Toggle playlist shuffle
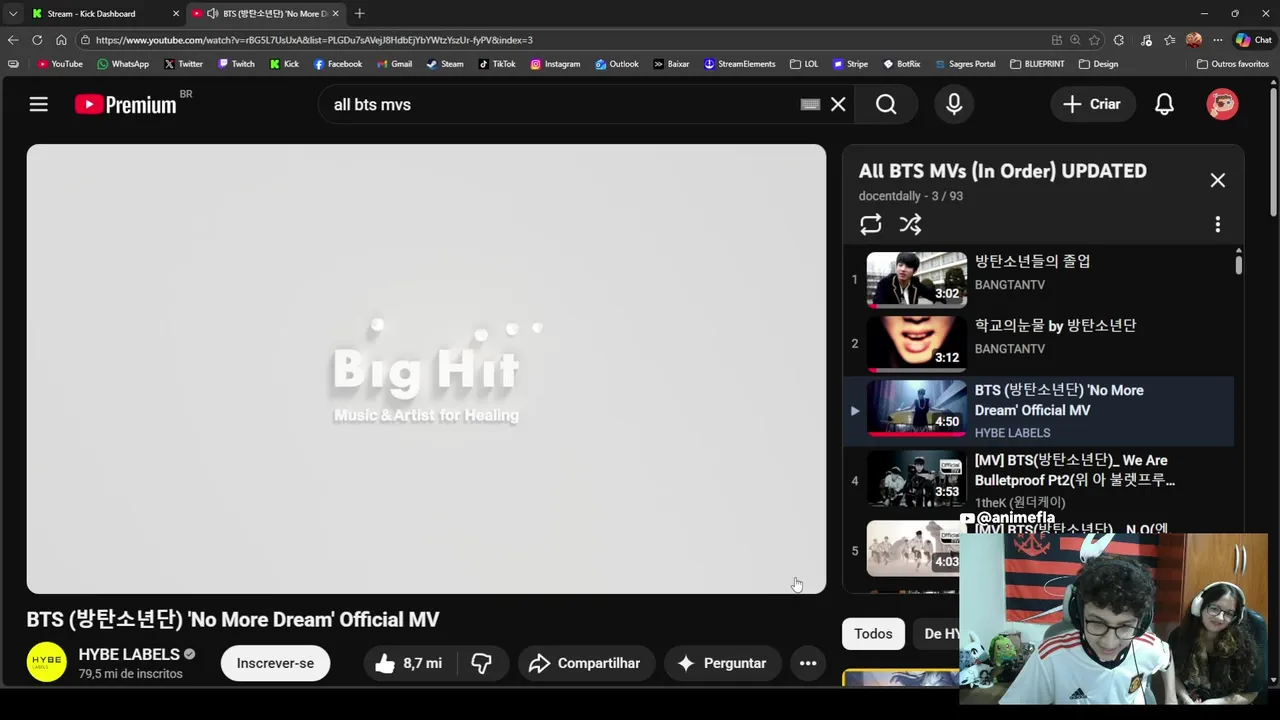Viewport: 1280px width, 720px height. click(910, 224)
